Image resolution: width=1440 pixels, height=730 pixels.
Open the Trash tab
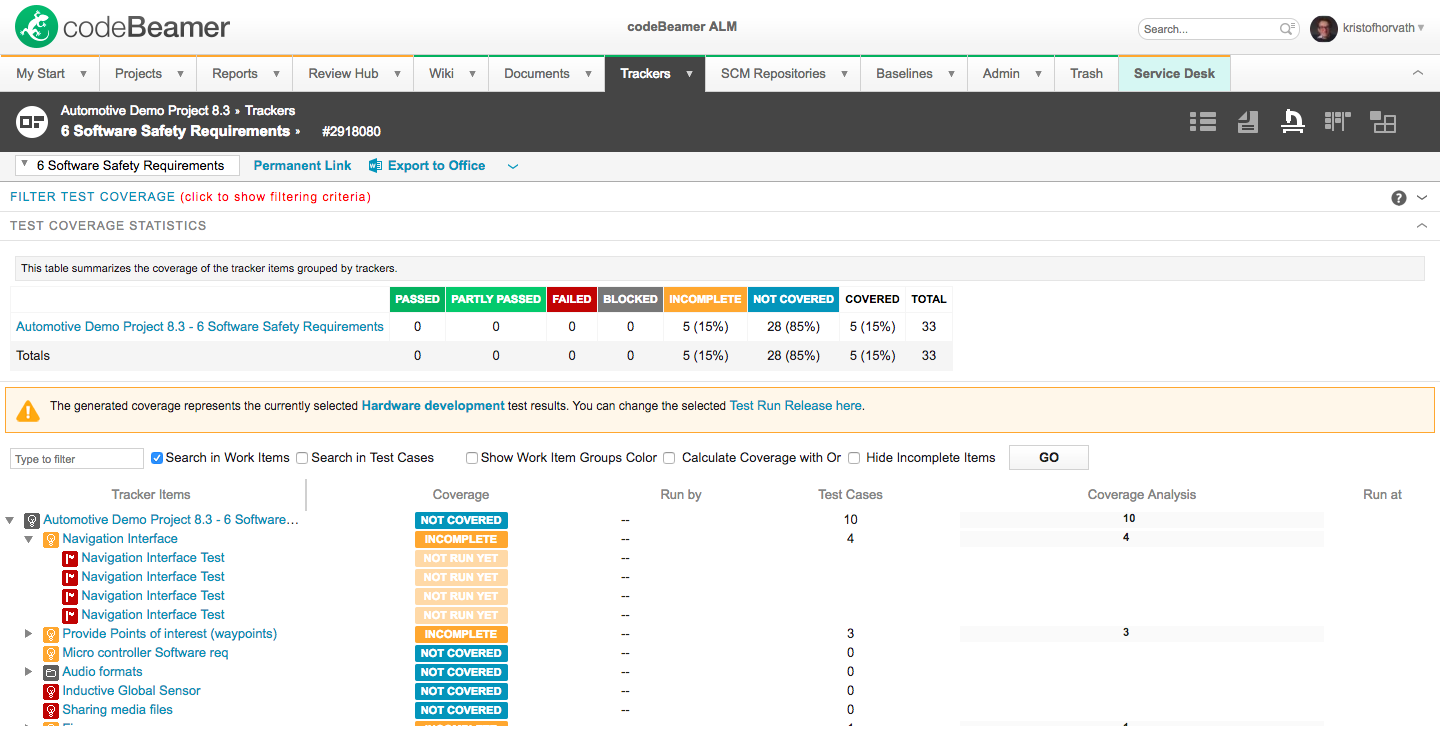click(x=1086, y=74)
